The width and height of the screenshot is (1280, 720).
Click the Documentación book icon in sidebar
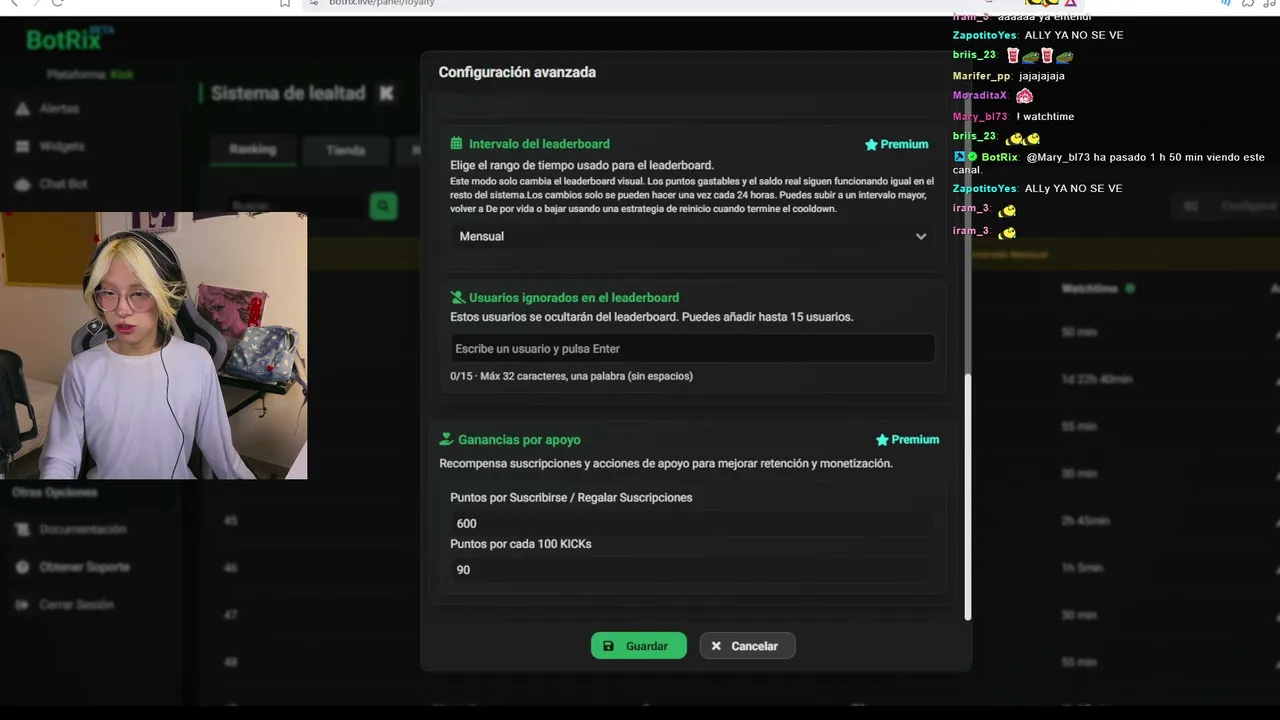coord(22,529)
